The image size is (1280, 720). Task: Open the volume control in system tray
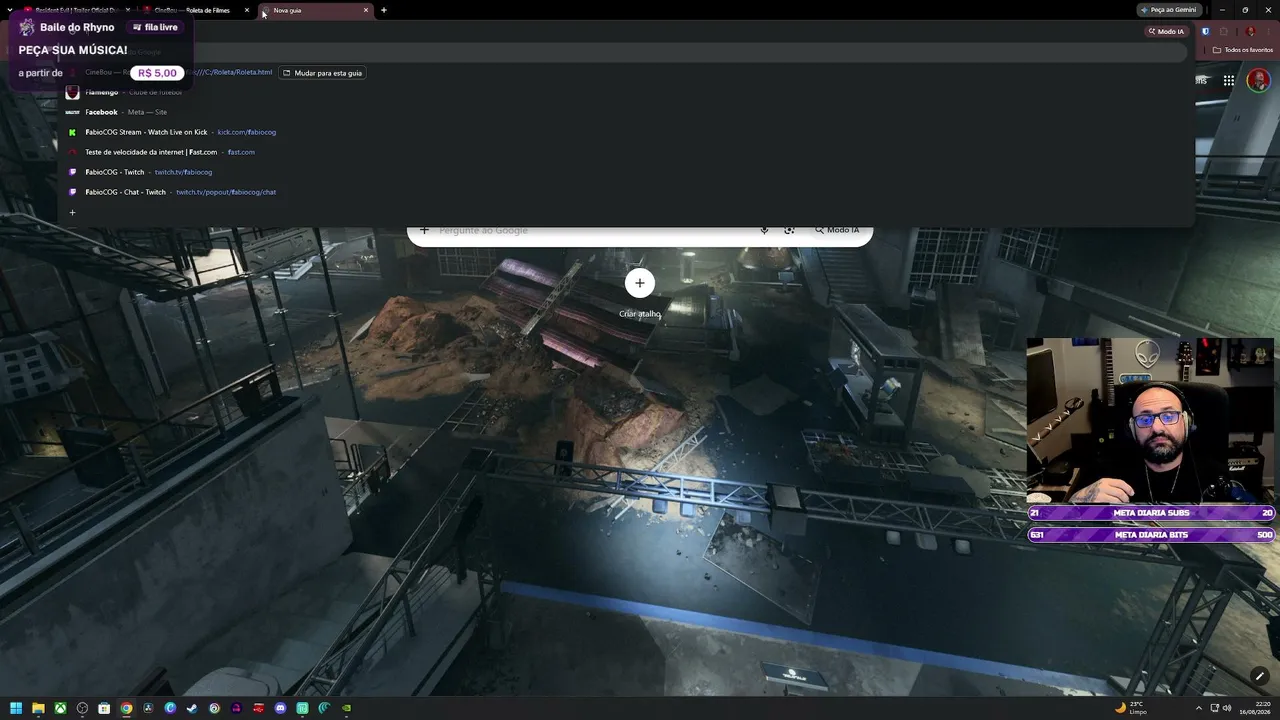coord(1228,708)
